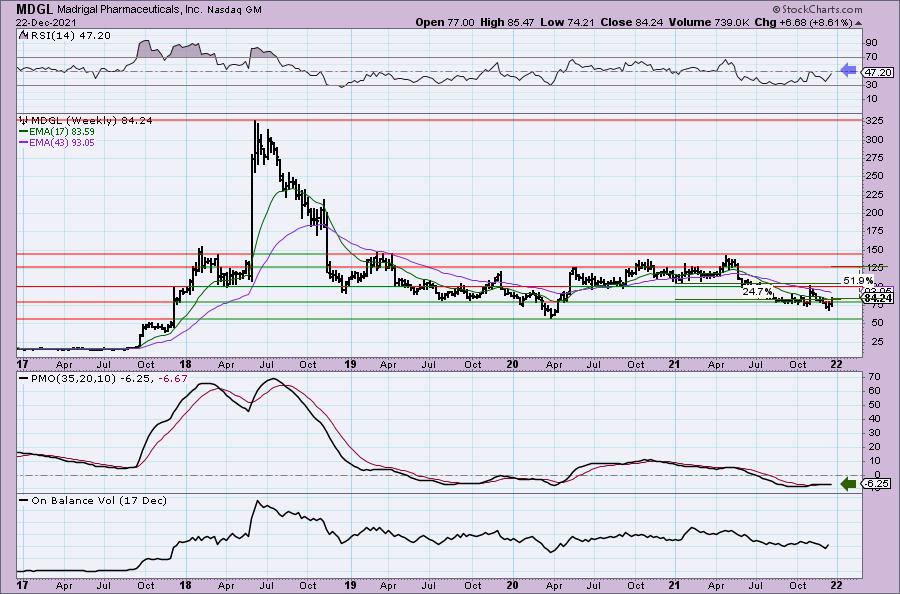Click the 24.7% annotation on price chart

click(757, 292)
